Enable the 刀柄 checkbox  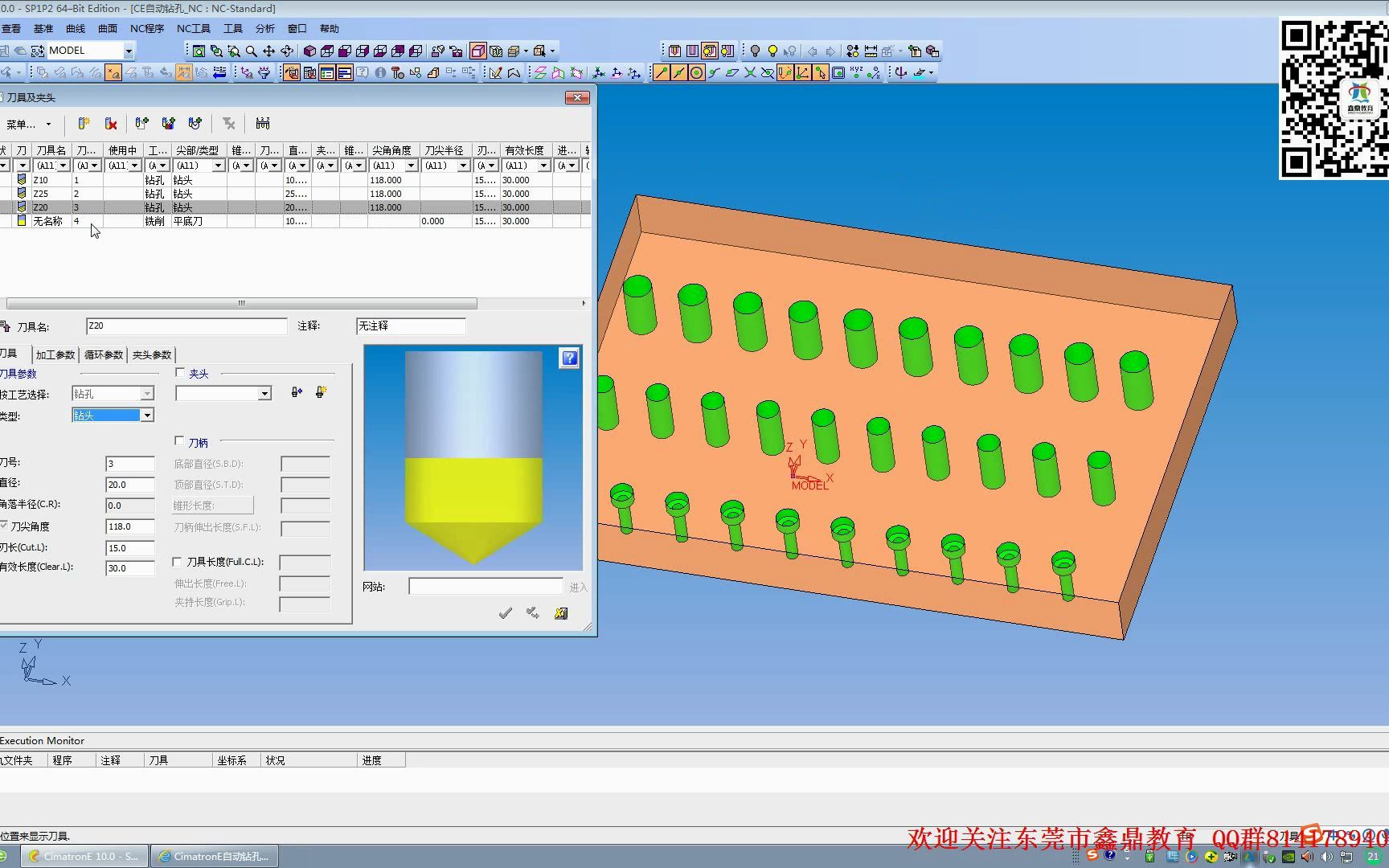(180, 441)
